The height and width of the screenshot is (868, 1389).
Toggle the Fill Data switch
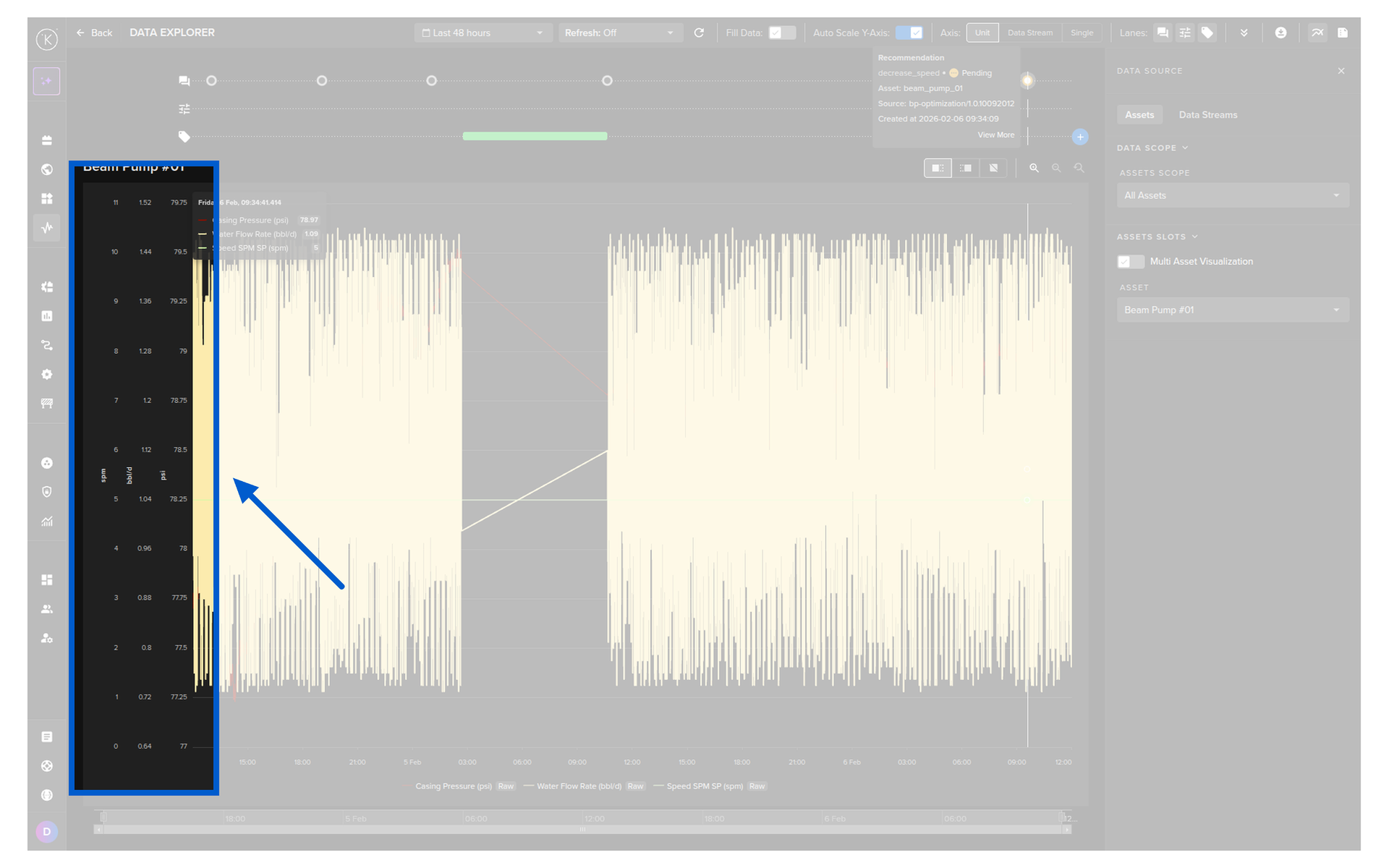coord(781,33)
